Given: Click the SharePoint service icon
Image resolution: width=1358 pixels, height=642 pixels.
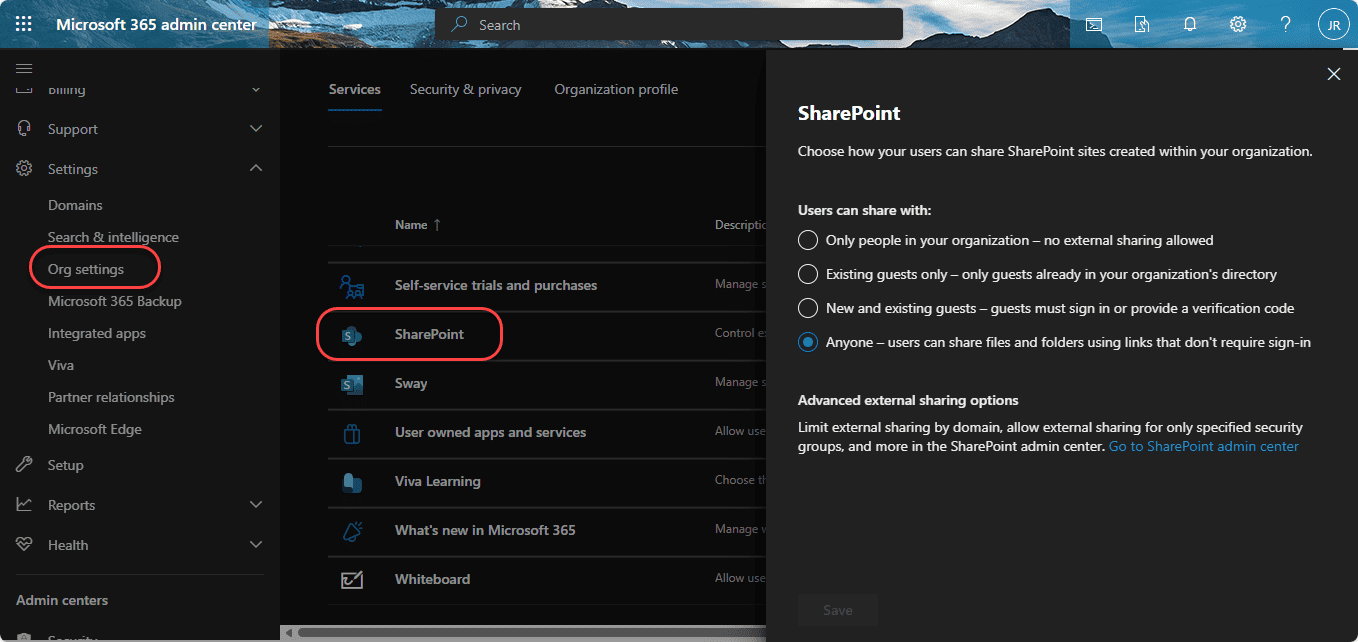Looking at the screenshot, I should (352, 335).
